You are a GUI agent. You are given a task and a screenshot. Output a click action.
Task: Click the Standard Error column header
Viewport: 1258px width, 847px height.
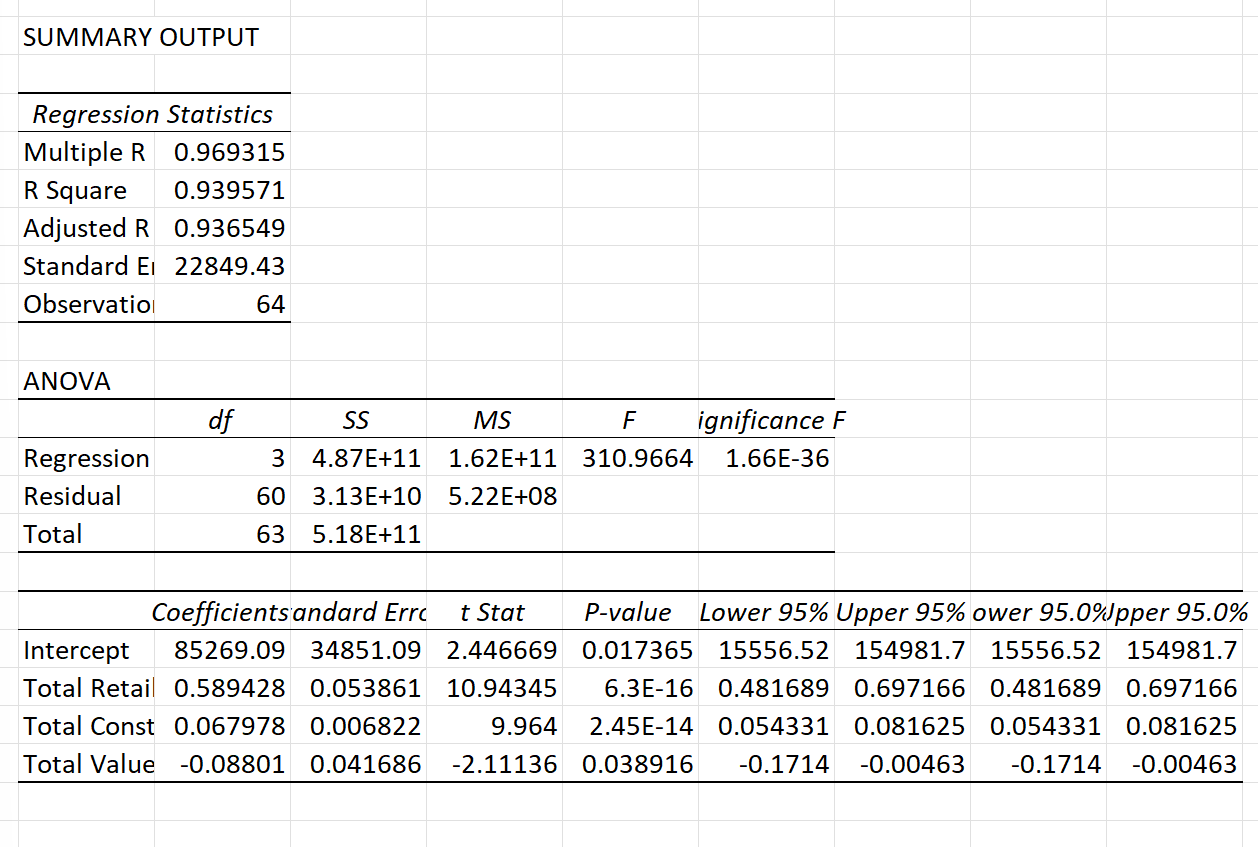[359, 612]
